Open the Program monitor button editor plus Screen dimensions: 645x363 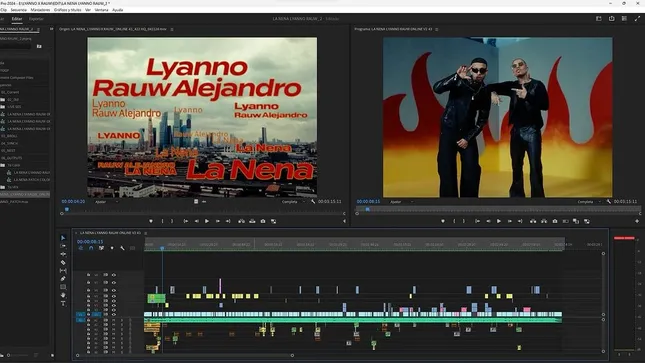click(x=637, y=221)
